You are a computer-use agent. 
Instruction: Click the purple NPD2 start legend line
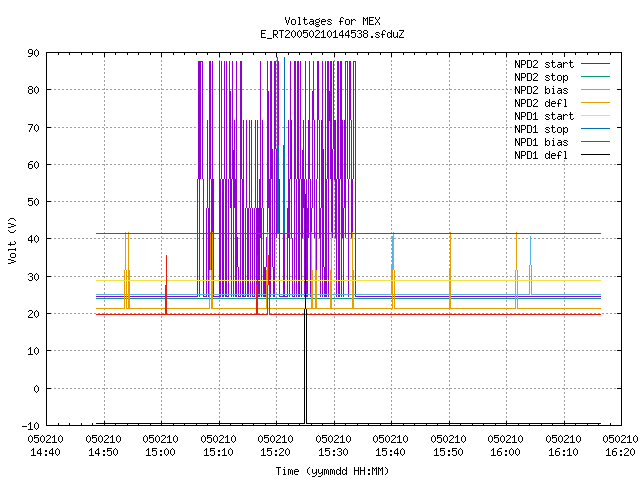[x=595, y=64]
